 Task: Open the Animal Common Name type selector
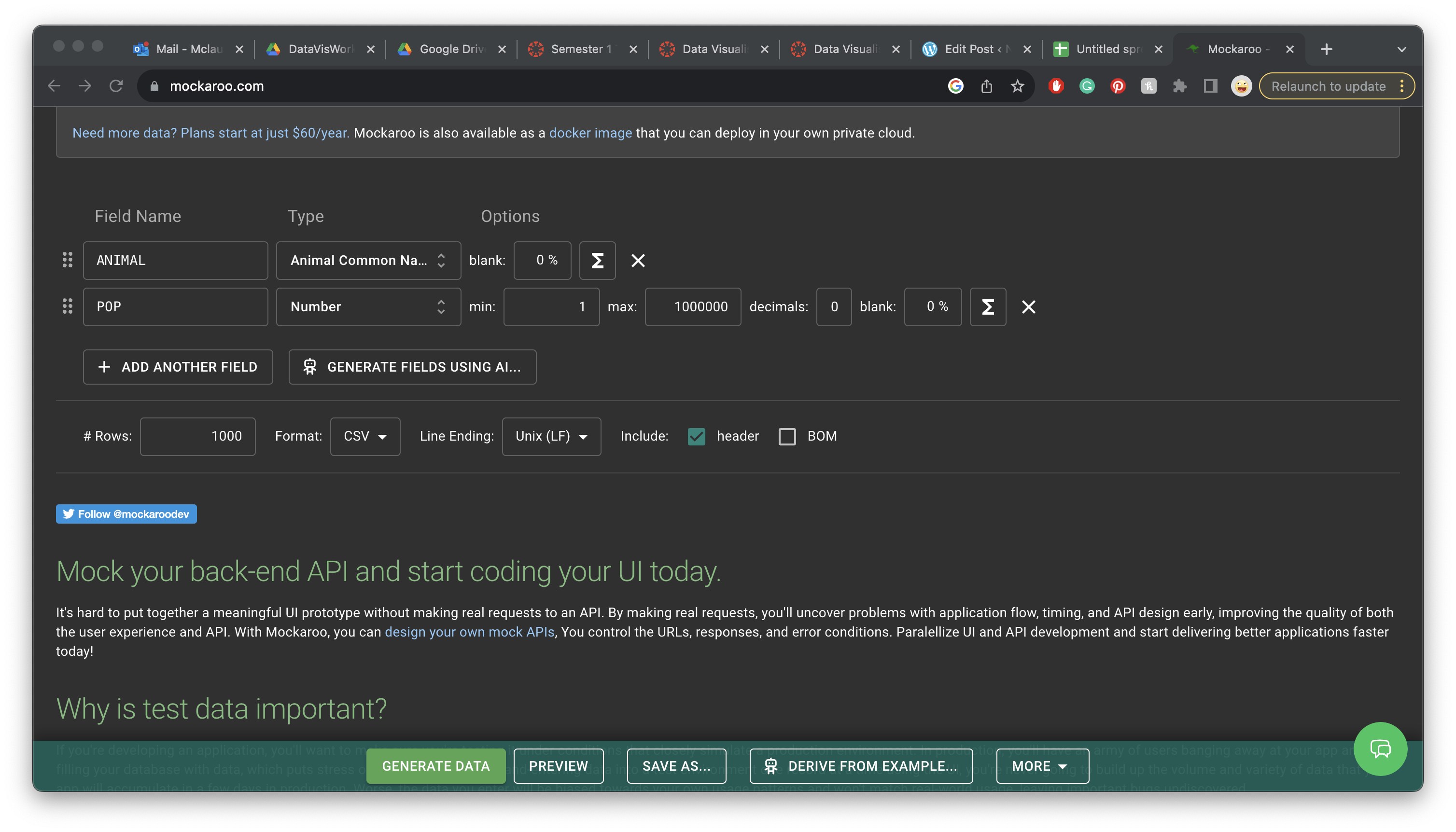368,261
